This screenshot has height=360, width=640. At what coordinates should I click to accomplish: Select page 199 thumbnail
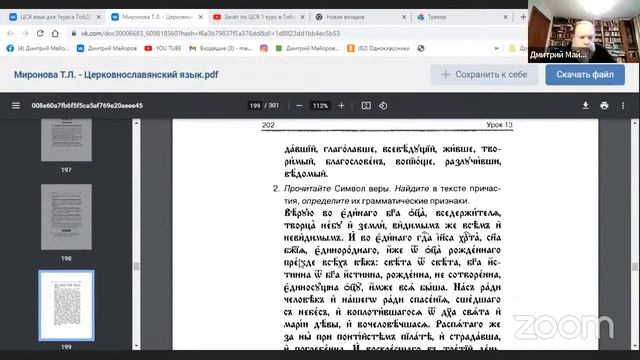point(67,305)
